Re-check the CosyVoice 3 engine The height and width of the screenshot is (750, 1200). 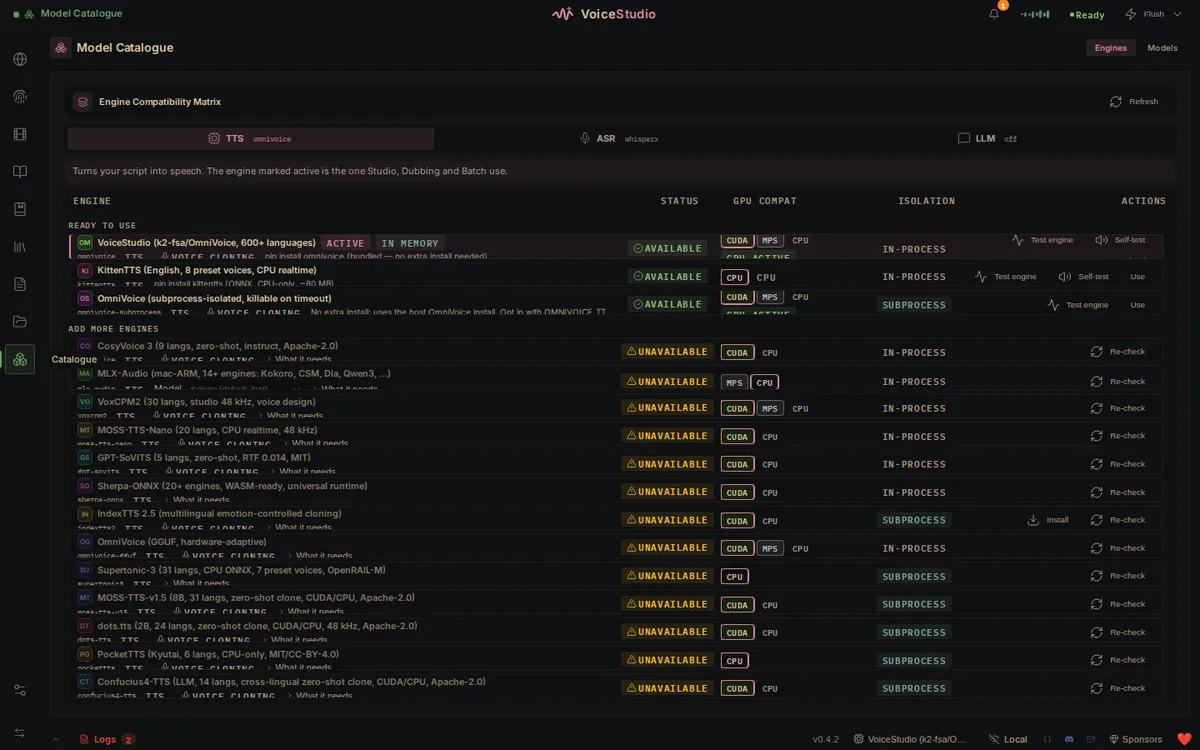[x=1118, y=352]
